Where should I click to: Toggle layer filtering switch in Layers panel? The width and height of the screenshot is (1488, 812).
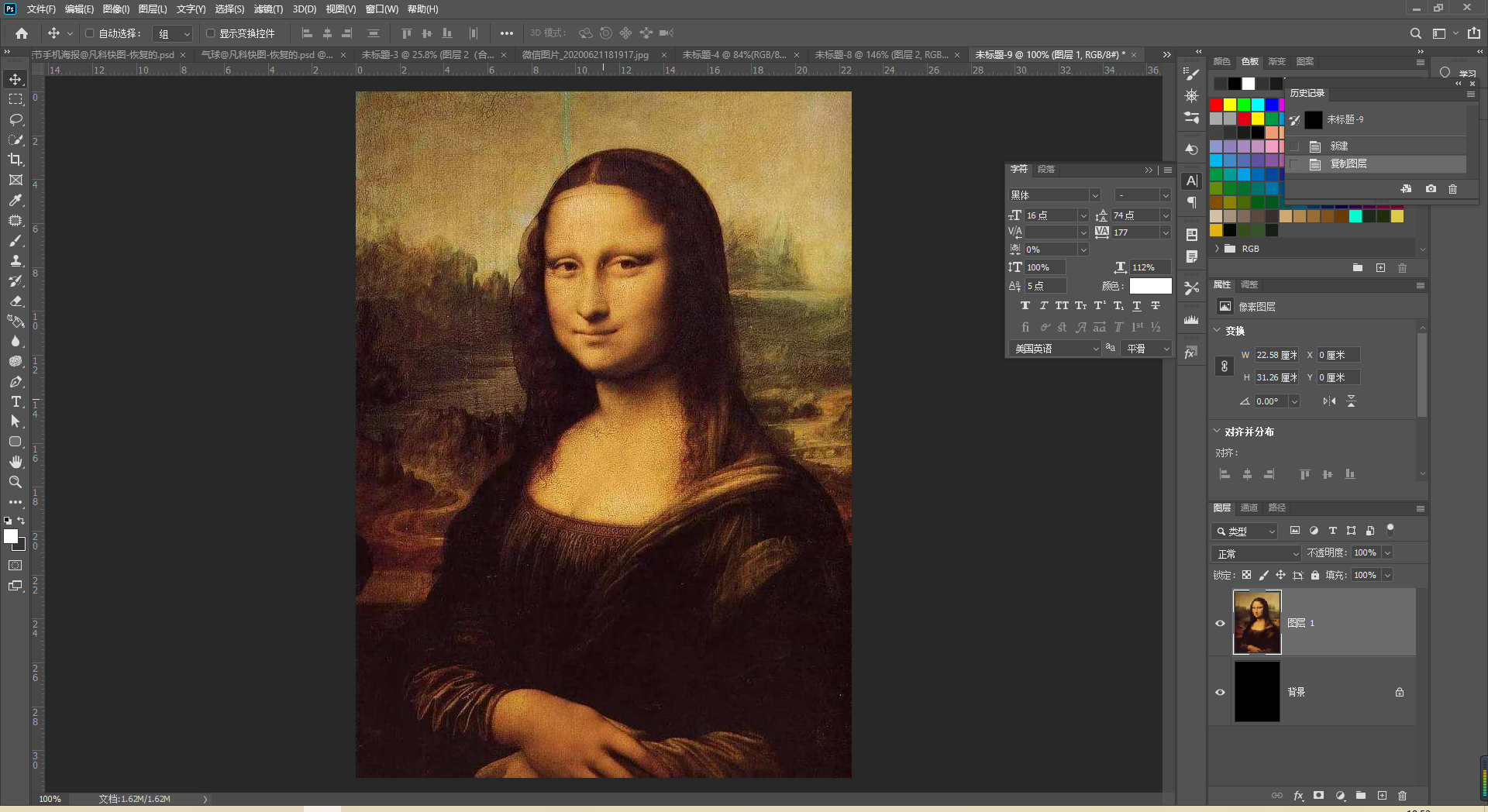pyautogui.click(x=1390, y=530)
